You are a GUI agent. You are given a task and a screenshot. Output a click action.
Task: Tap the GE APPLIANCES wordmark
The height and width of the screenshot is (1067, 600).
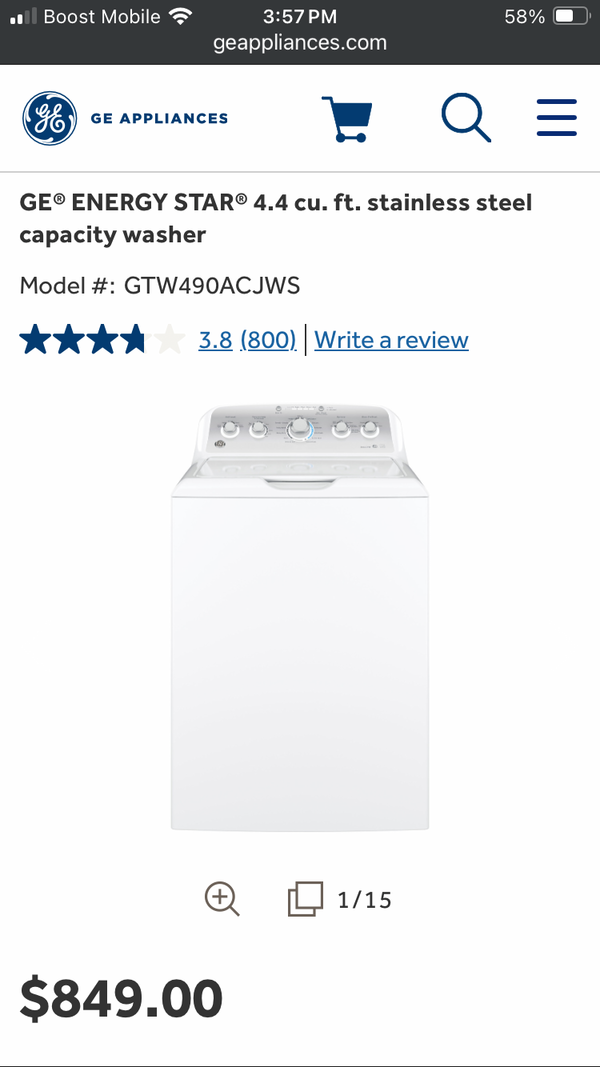point(159,118)
